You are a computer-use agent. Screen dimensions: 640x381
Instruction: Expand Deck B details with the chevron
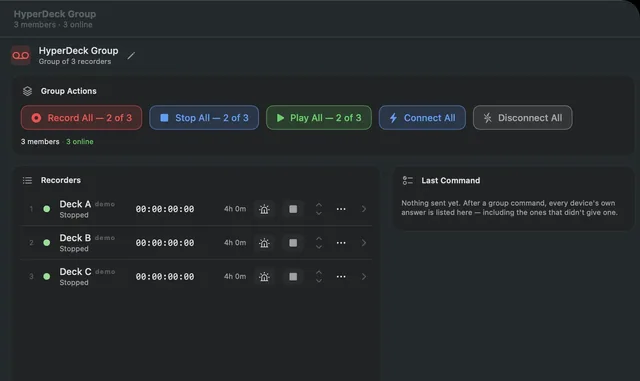[x=364, y=243]
